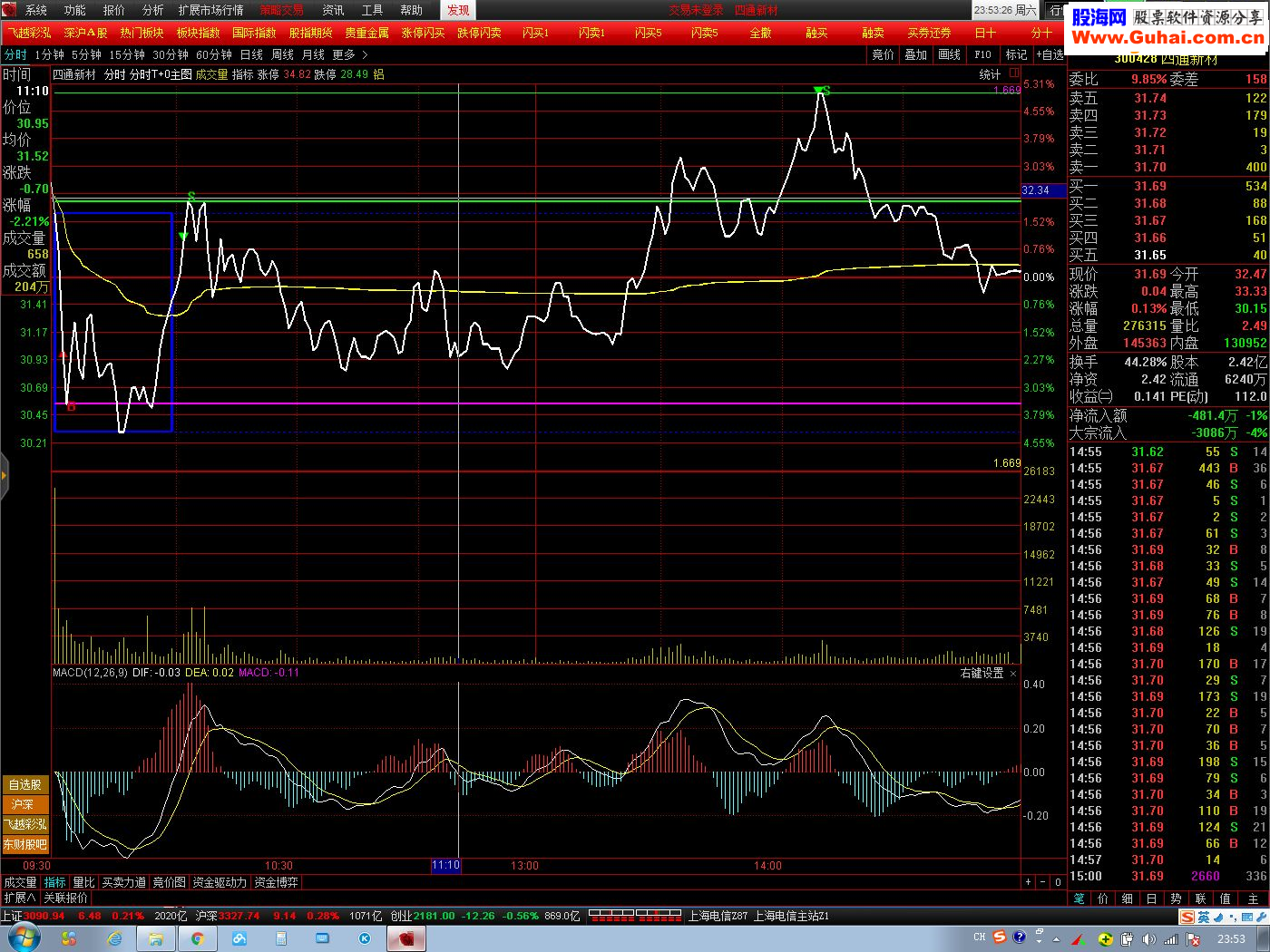Switch to the 发现 tab
Screen dimensions: 1270x952
click(458, 10)
